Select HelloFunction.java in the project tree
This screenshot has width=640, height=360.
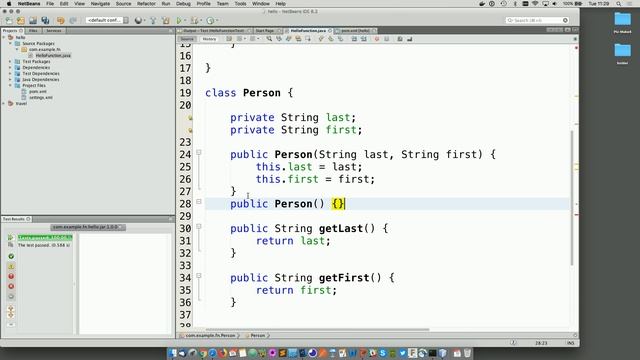pyautogui.click(x=53, y=56)
